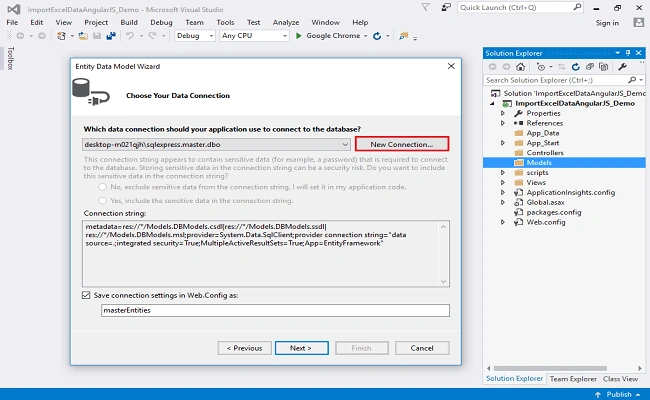This screenshot has height=400, width=650.
Task: Click the Home icon in Solution Explorer
Action: [x=521, y=67]
